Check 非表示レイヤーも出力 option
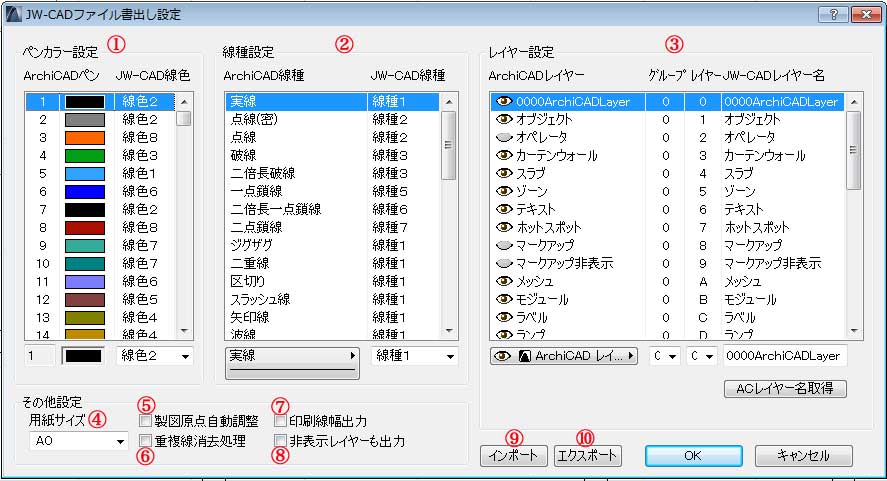 point(280,440)
